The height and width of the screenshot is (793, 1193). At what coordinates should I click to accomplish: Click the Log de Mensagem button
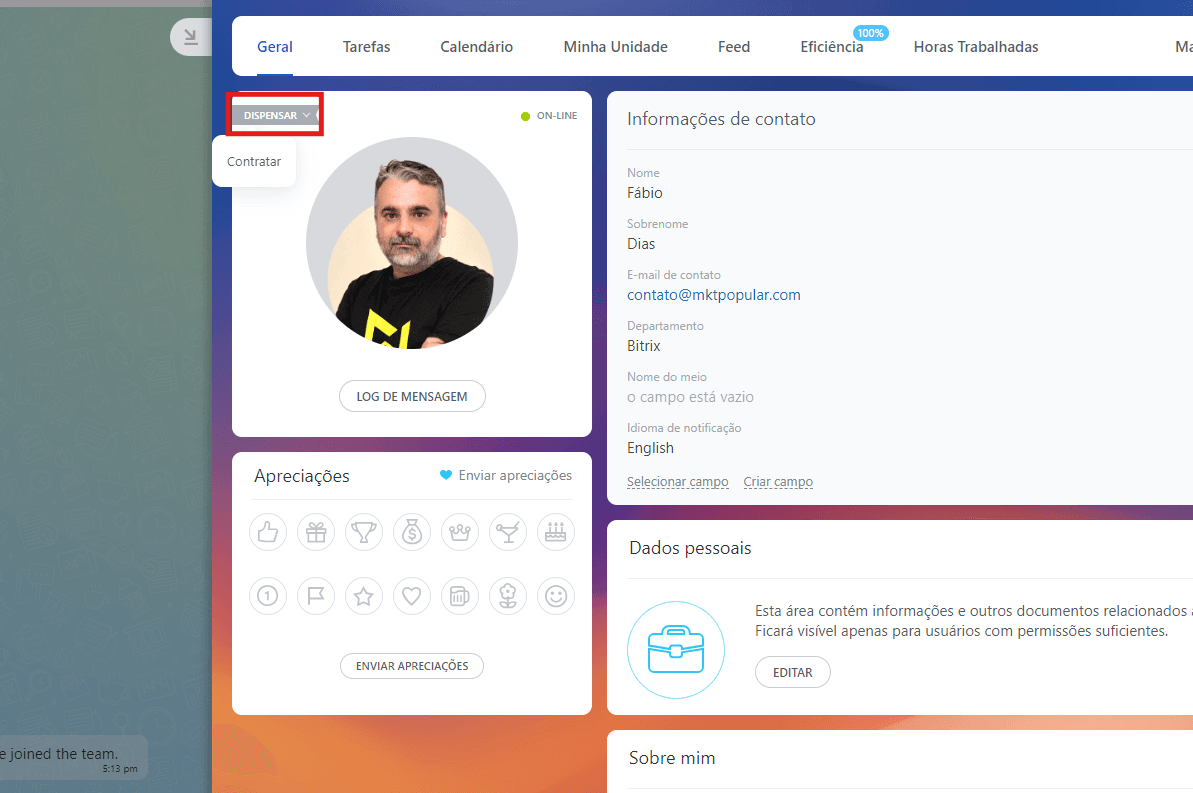coord(412,396)
